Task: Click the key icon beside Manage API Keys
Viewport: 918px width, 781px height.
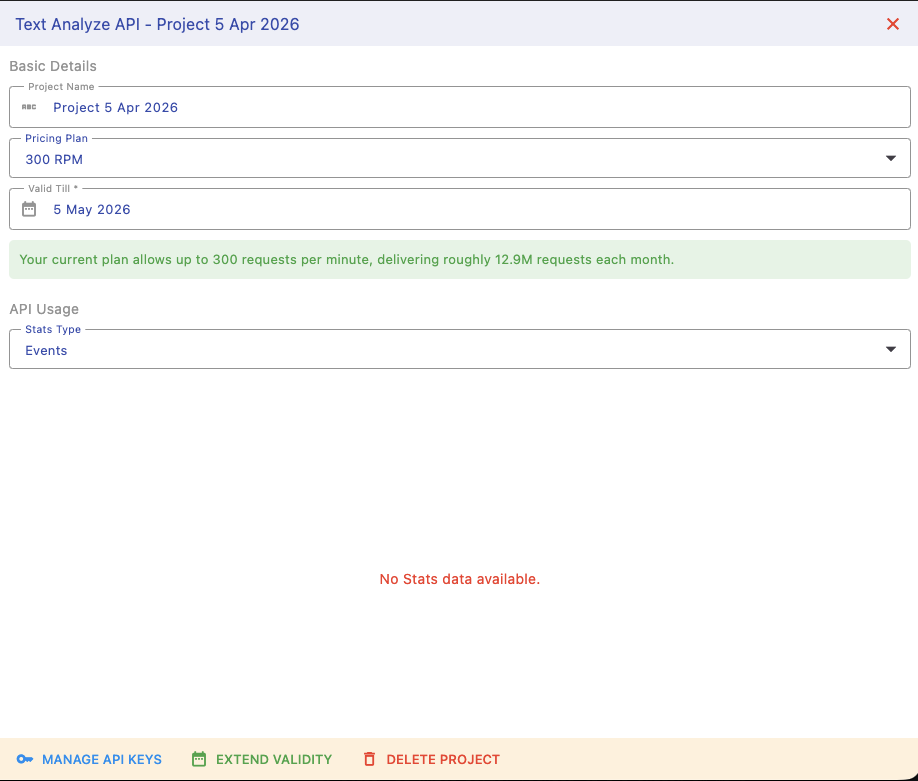Action: pos(24,759)
